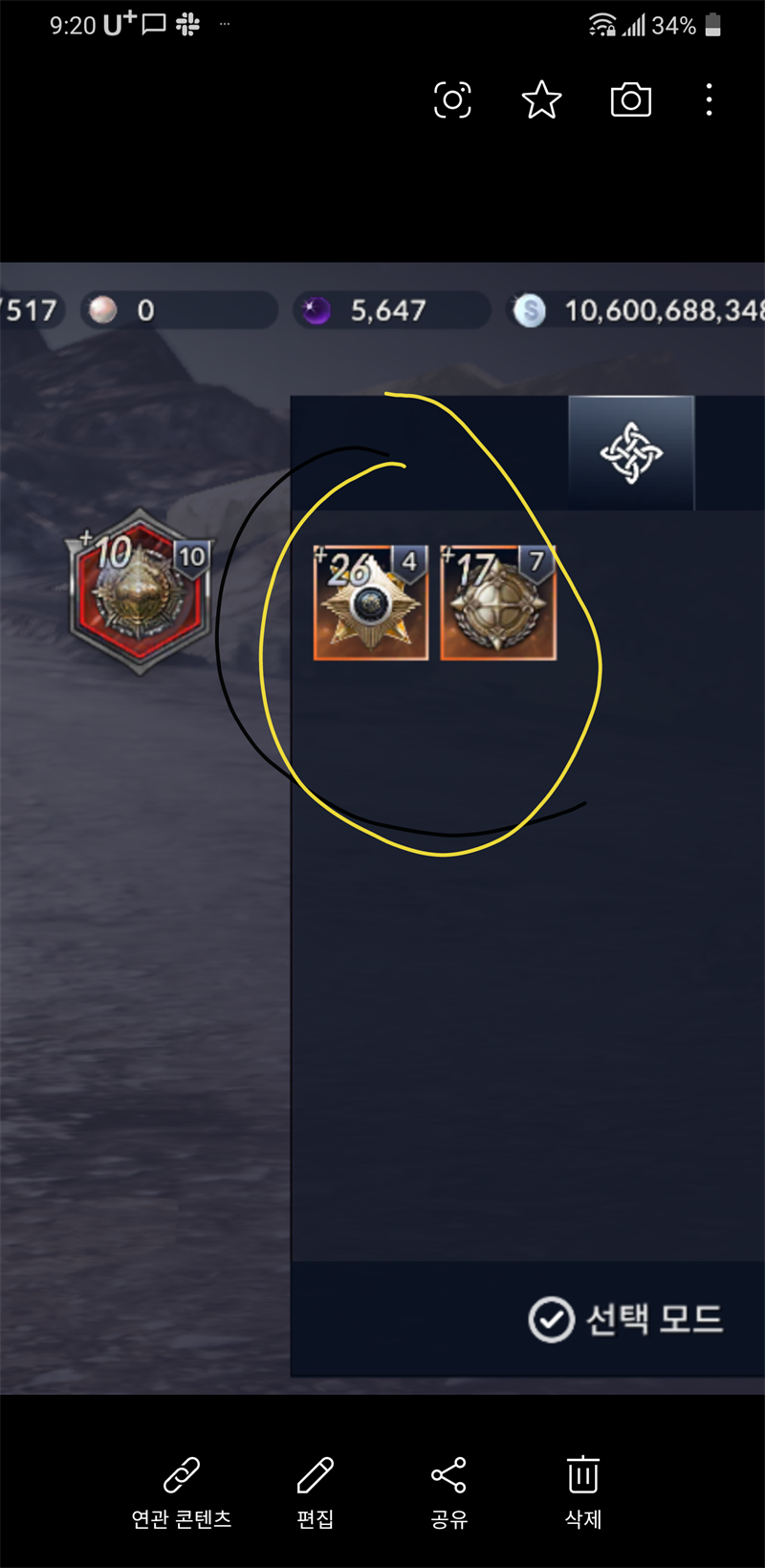Switch to the knot emblem tab
This screenshot has width=765, height=1568.
[x=631, y=452]
